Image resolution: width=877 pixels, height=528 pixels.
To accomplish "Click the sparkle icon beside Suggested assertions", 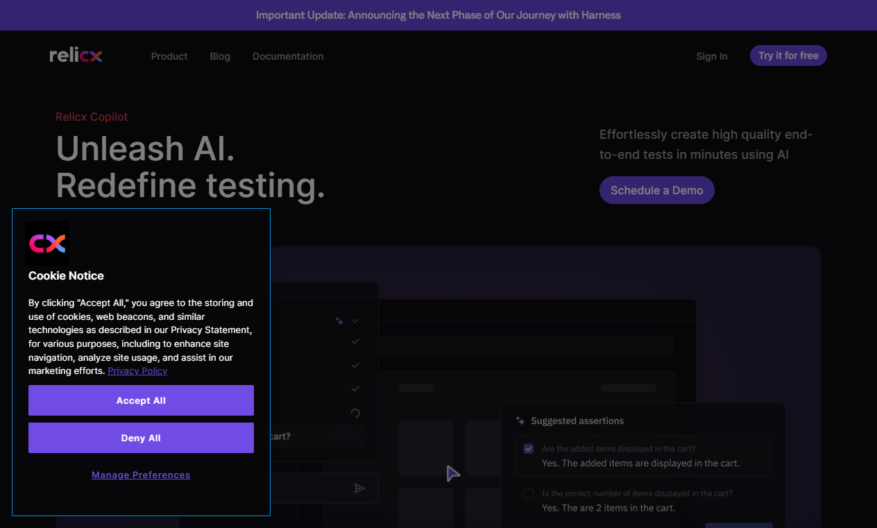I will tap(520, 421).
